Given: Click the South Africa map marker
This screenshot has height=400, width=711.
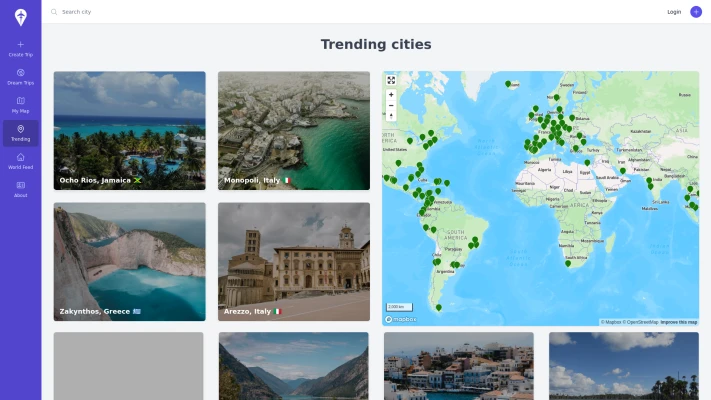Looking at the screenshot, I should click(568, 263).
